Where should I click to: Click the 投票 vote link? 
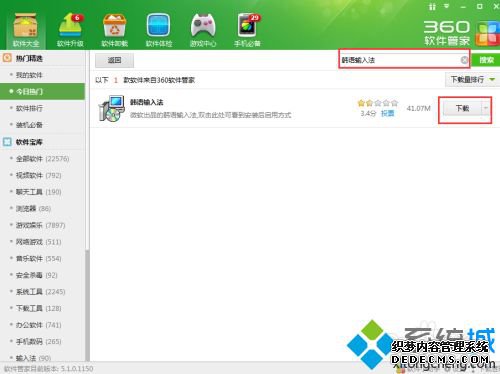point(387,113)
